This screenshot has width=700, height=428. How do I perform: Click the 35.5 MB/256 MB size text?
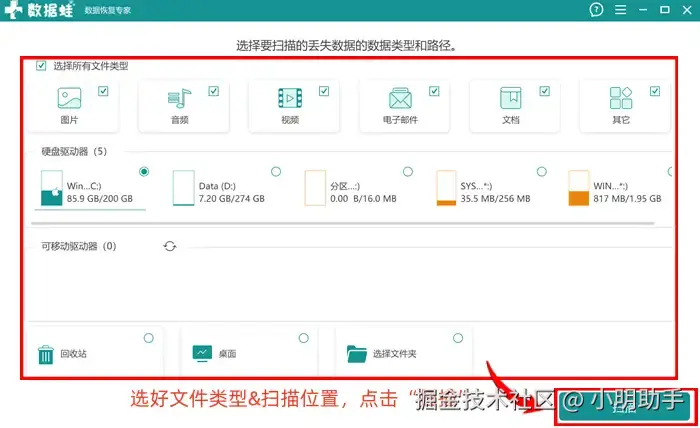coord(496,199)
